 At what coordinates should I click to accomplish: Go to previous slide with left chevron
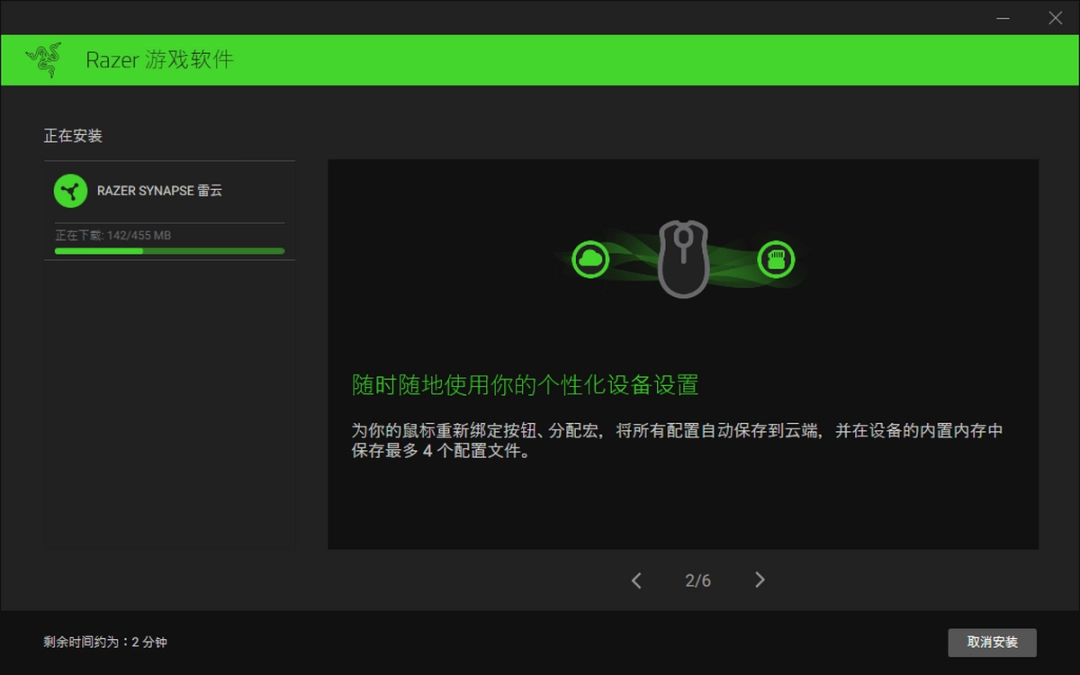(x=636, y=580)
